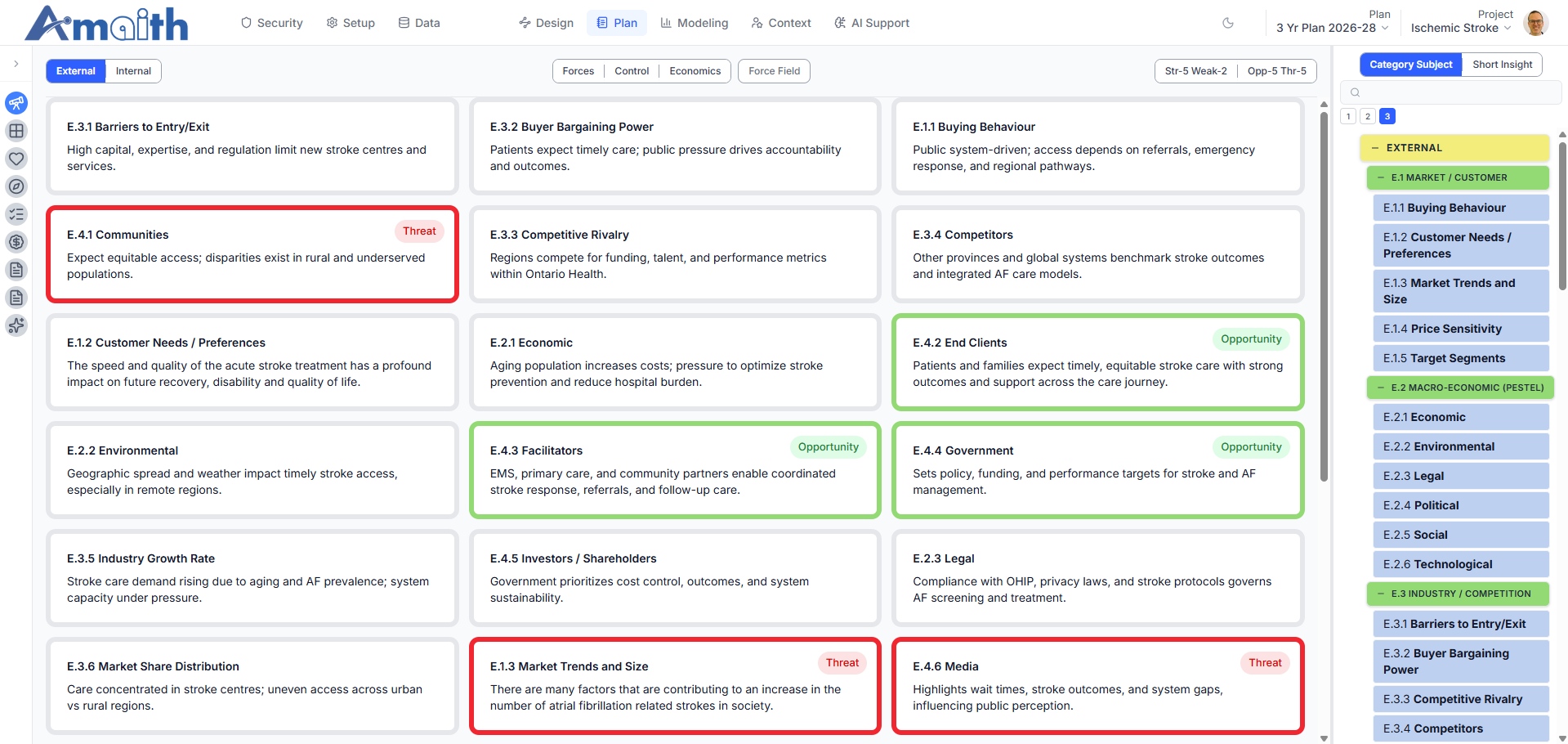Screen dimensions: 1568x744
Task: Click the Amaith logo
Action: (x=106, y=23)
